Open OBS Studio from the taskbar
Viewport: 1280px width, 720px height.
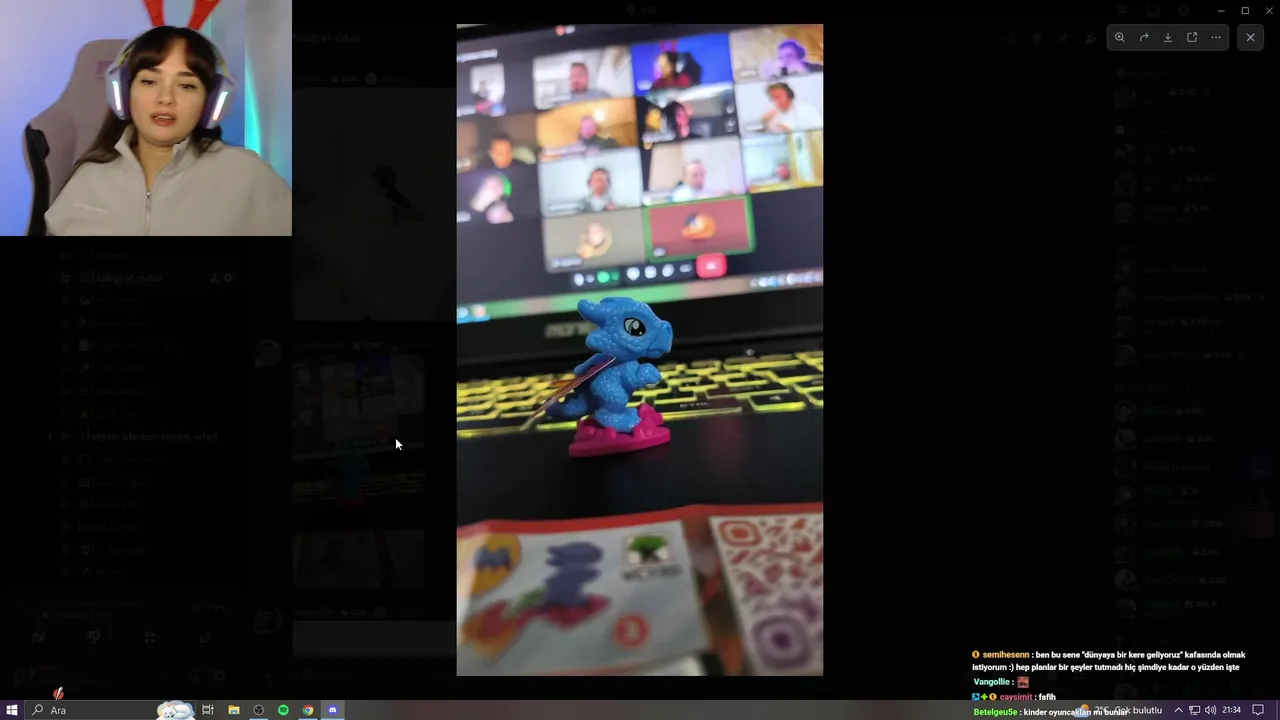pyautogui.click(x=258, y=710)
